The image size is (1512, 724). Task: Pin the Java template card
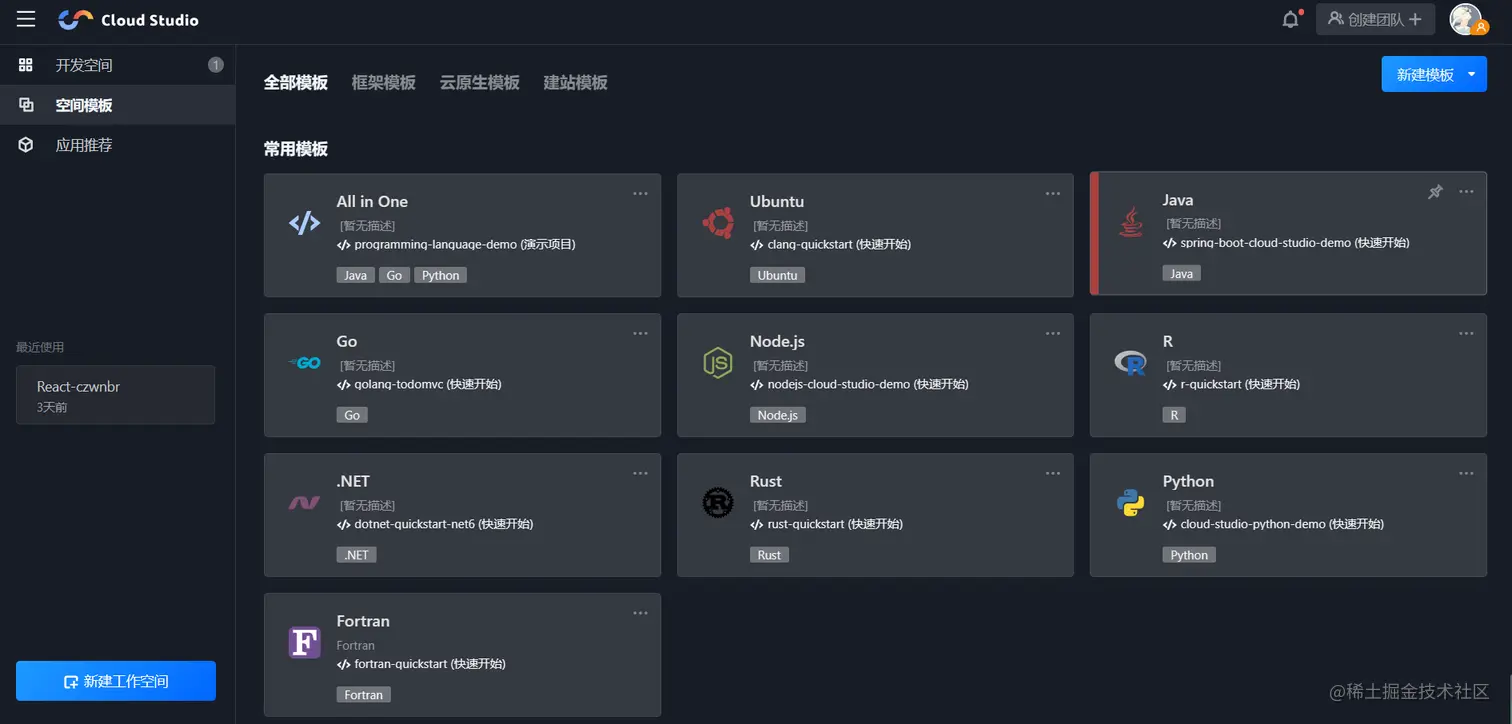[1435, 192]
